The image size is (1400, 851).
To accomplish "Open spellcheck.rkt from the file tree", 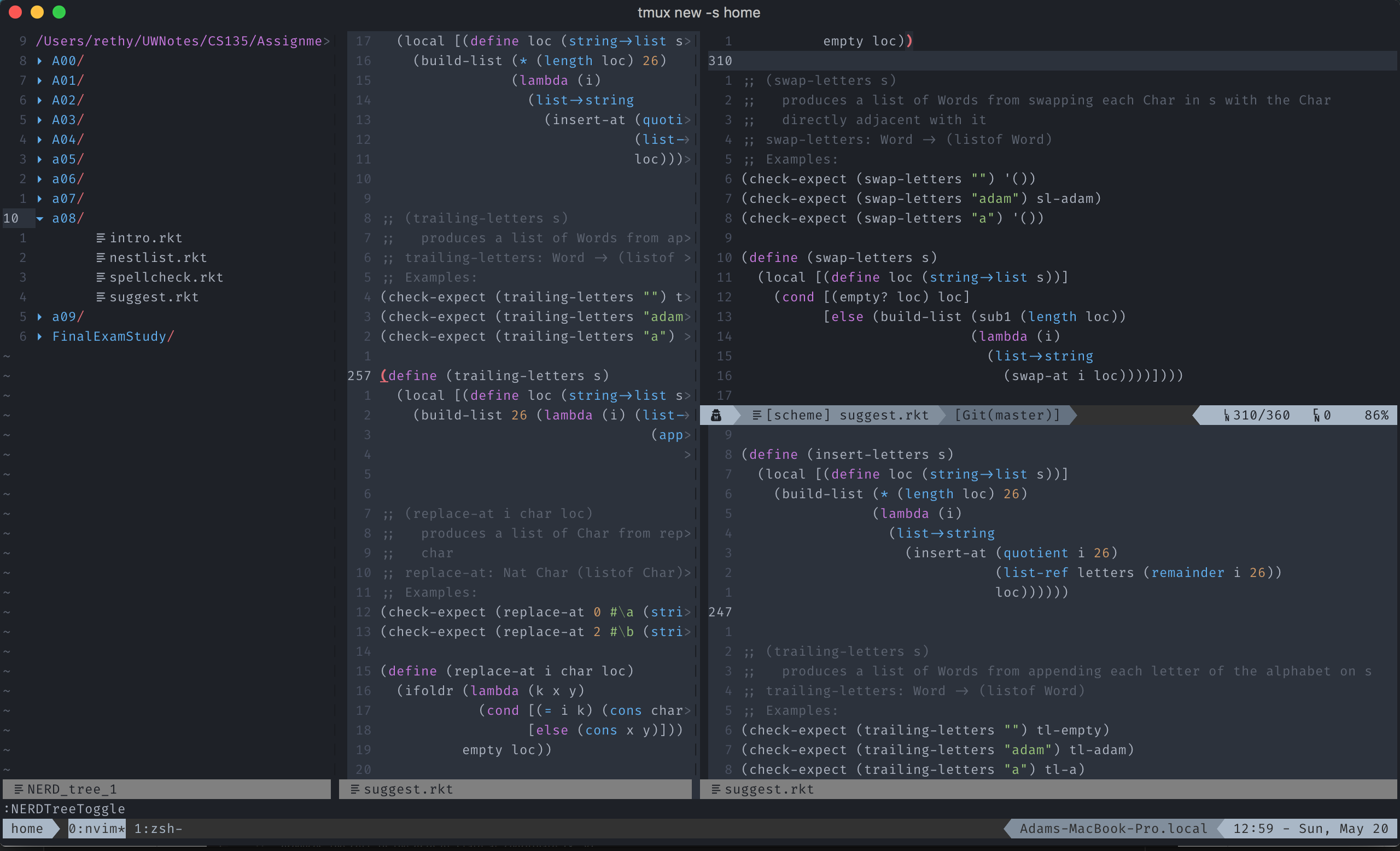I will pos(166,277).
